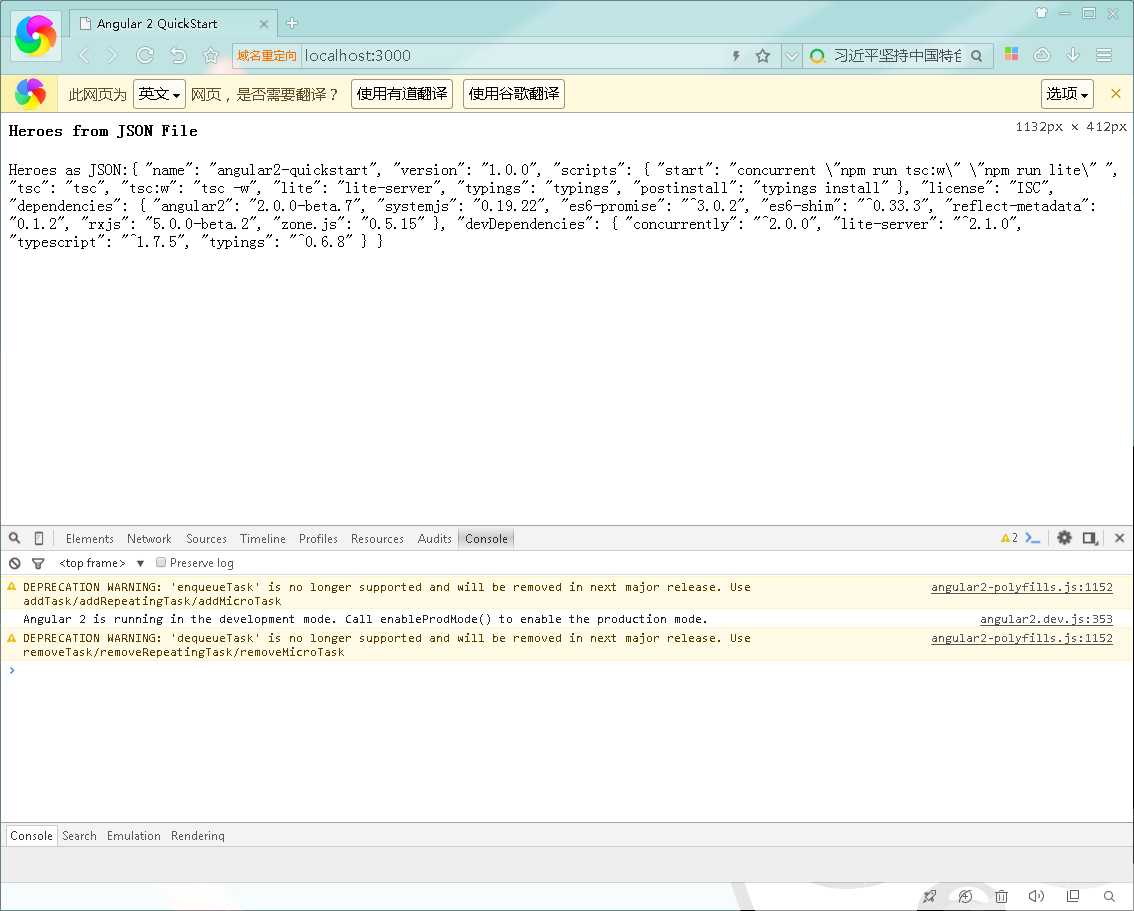Viewport: 1134px width, 911px height.
Task: Click the 域名重定向 badge
Action: pyautogui.click(x=266, y=56)
